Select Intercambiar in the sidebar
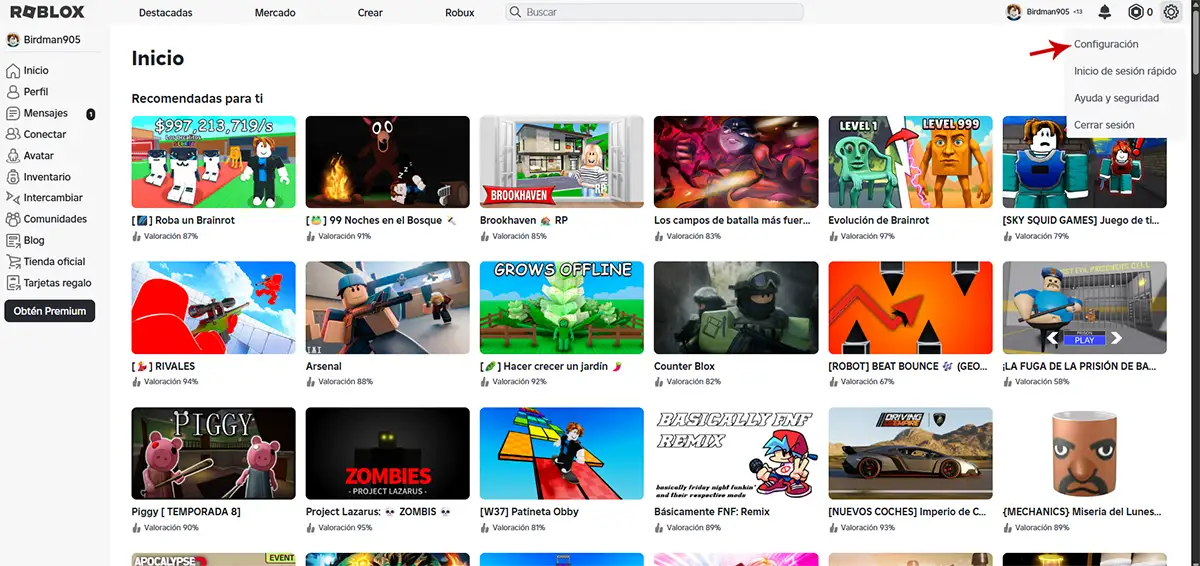 click(53, 198)
